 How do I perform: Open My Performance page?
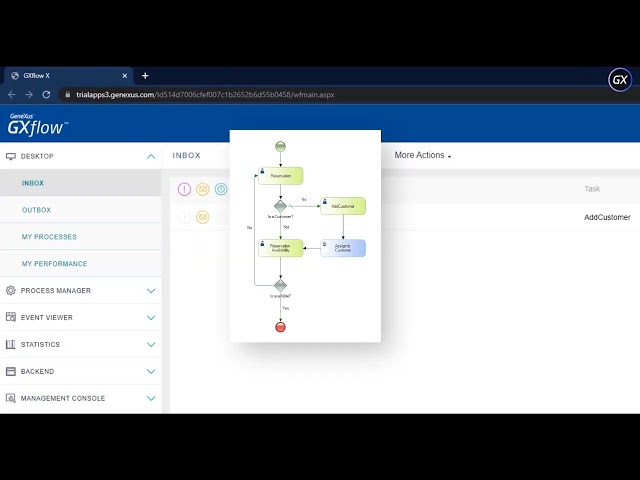(54, 264)
